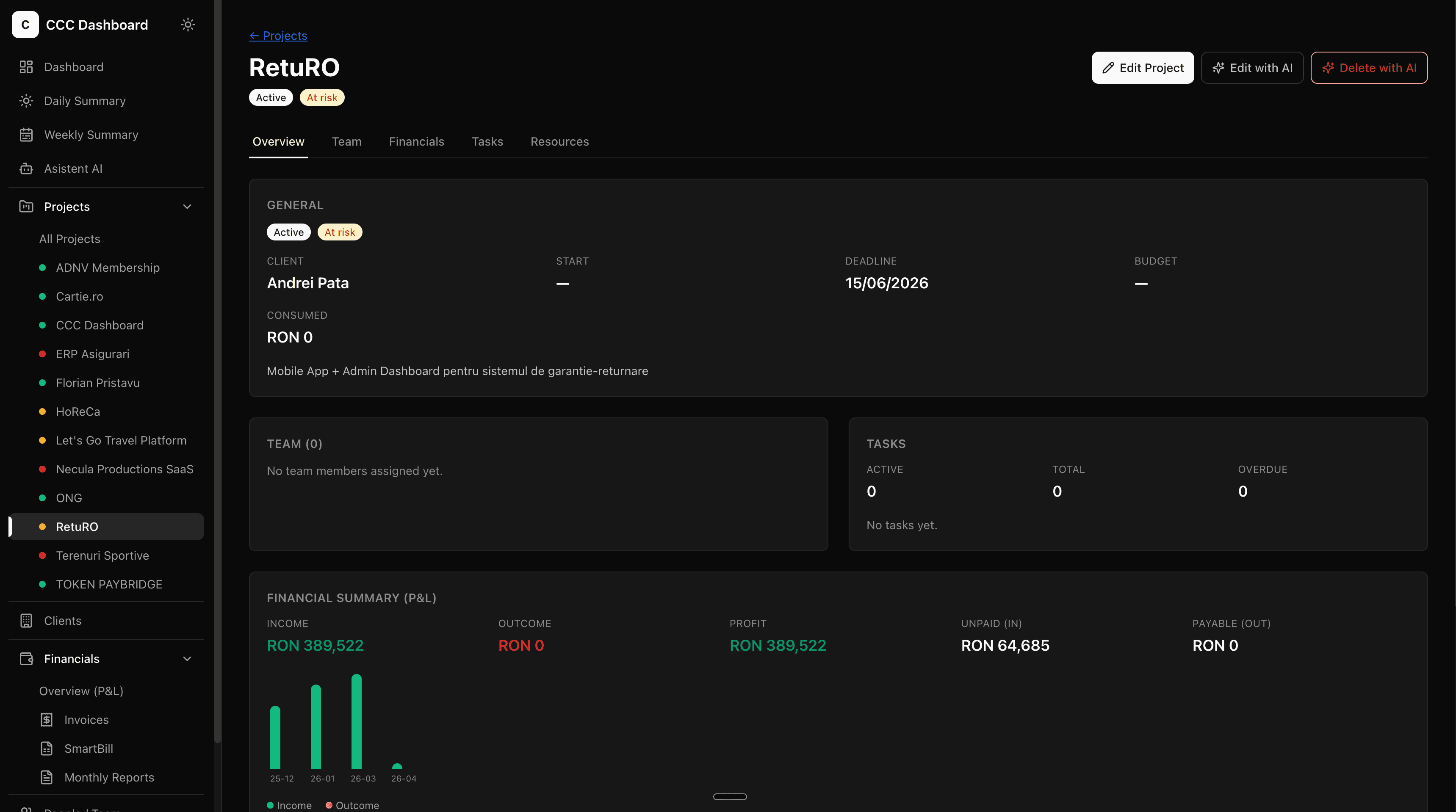The height and width of the screenshot is (812, 1456).
Task: Select the ERP Asigurari project
Action: tap(106, 354)
